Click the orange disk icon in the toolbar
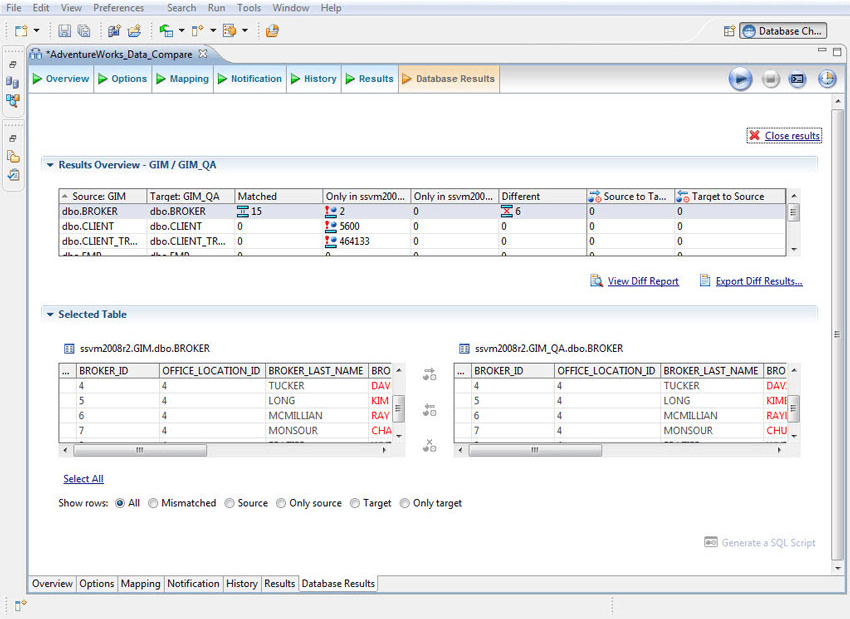850x619 pixels. (x=272, y=31)
